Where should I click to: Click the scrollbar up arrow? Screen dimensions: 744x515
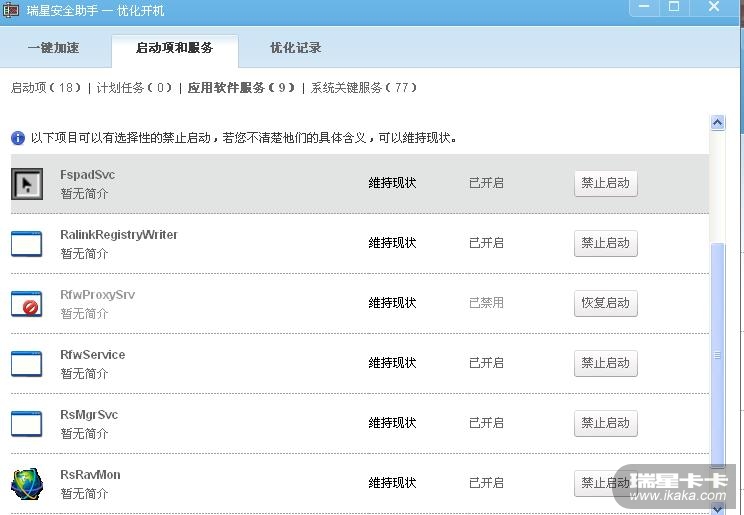point(717,123)
